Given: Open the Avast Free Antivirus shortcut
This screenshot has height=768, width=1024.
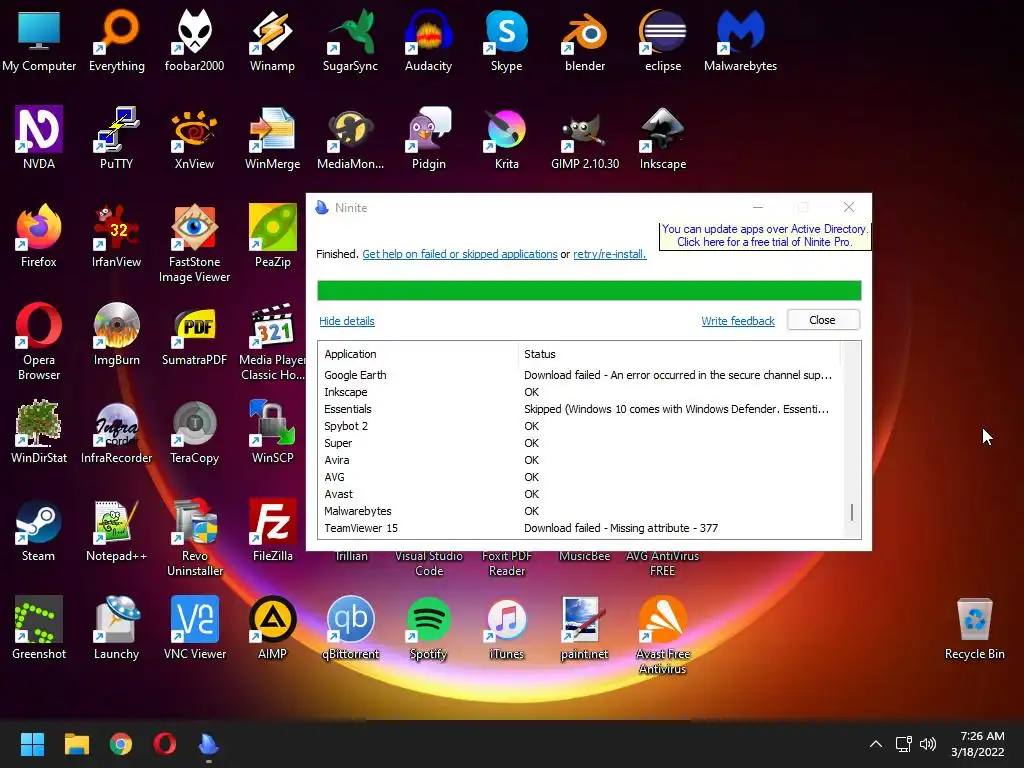Looking at the screenshot, I should [663, 636].
